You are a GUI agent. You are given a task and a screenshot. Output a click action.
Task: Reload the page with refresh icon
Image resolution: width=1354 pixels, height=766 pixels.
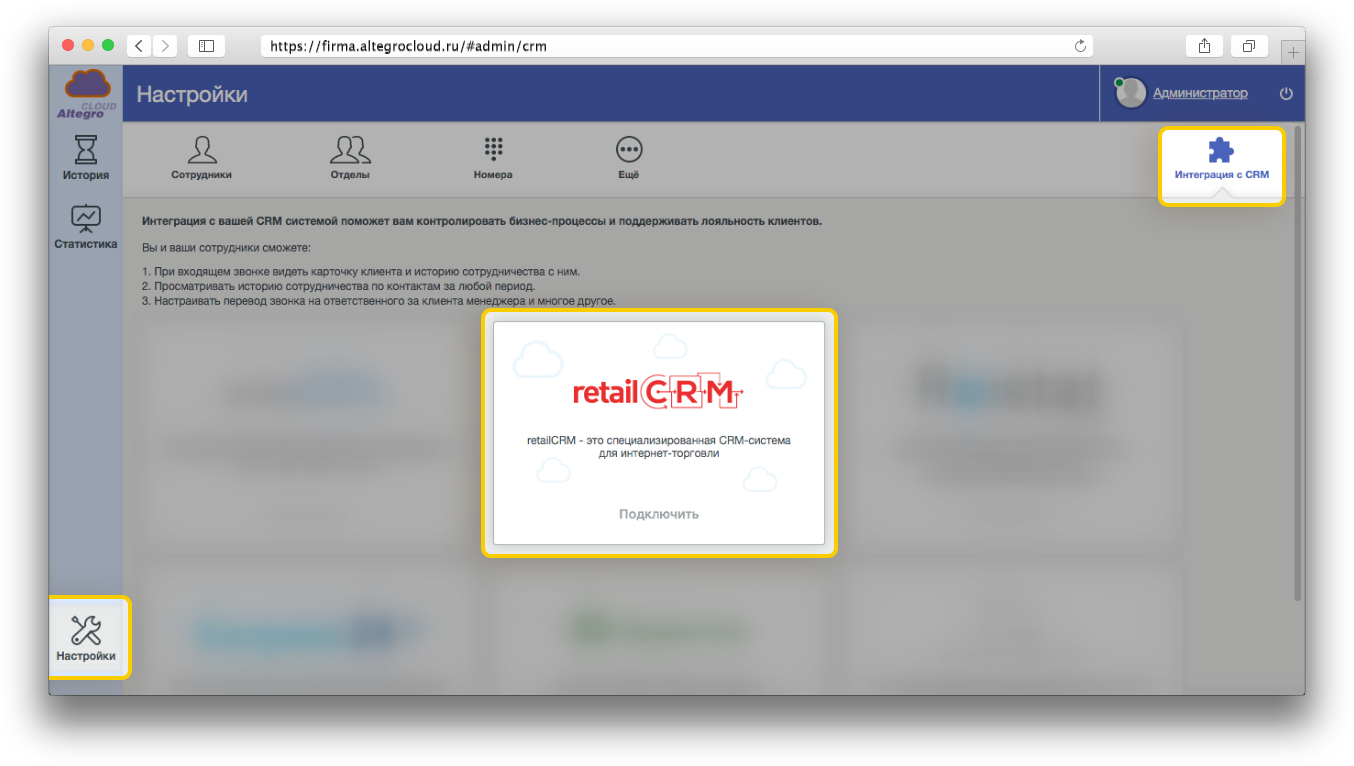pos(1080,46)
